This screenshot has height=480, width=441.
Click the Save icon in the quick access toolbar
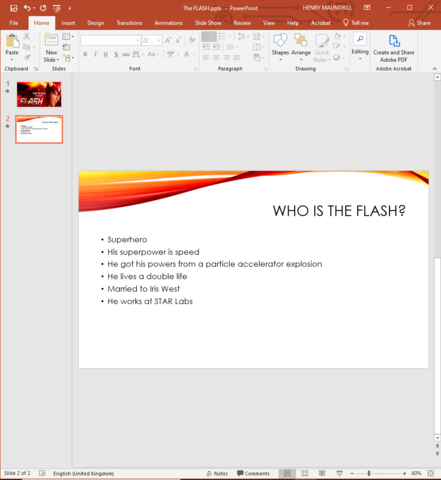(x=14, y=8)
